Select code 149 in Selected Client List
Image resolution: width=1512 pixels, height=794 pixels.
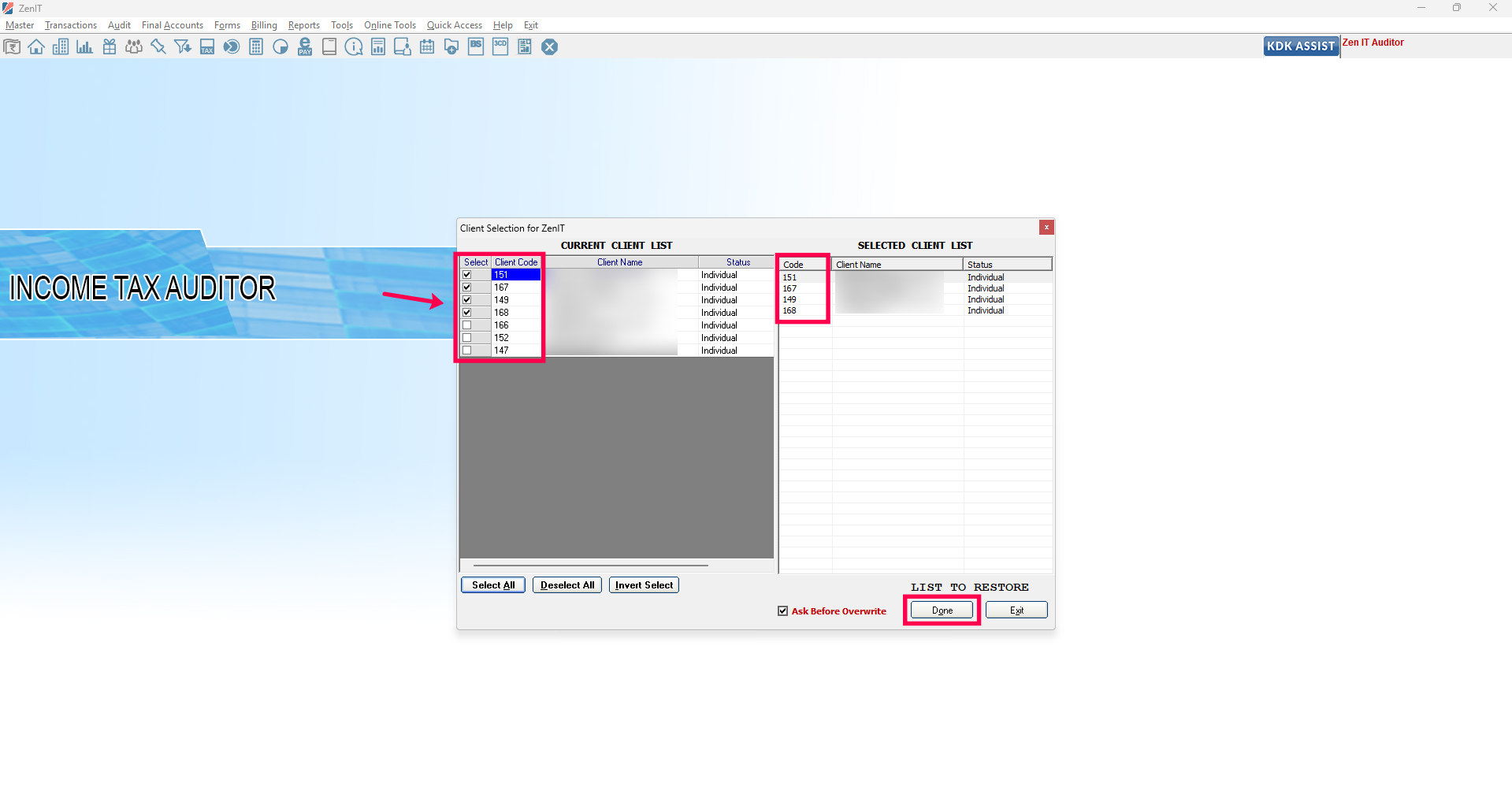click(x=789, y=299)
